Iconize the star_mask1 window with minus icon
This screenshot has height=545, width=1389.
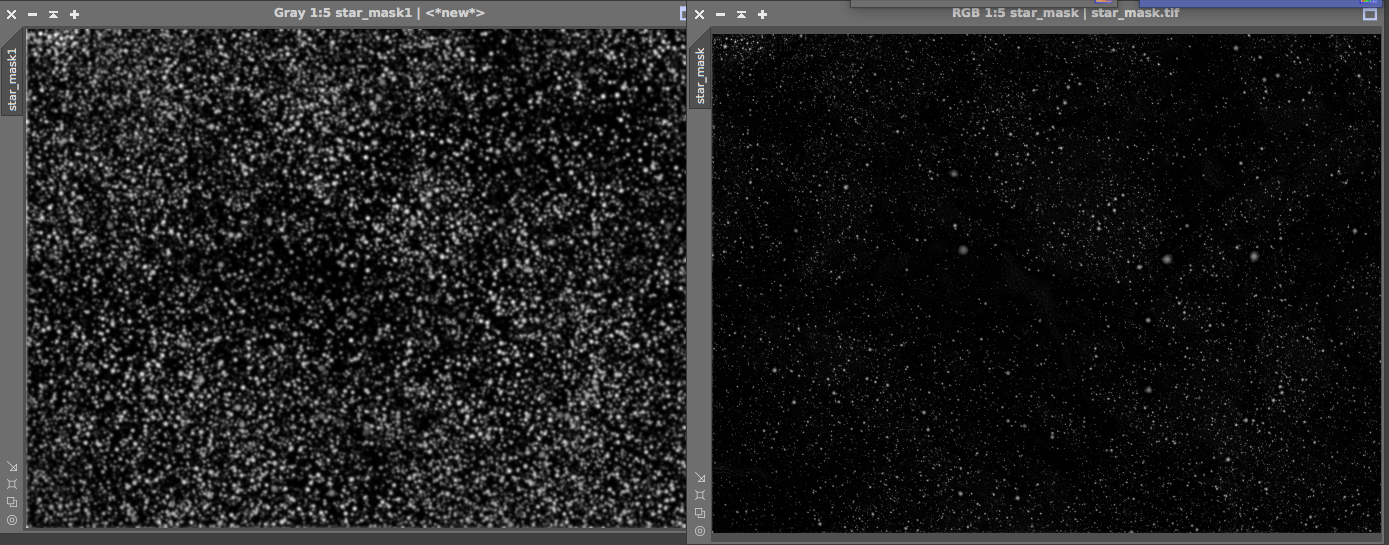tap(32, 15)
